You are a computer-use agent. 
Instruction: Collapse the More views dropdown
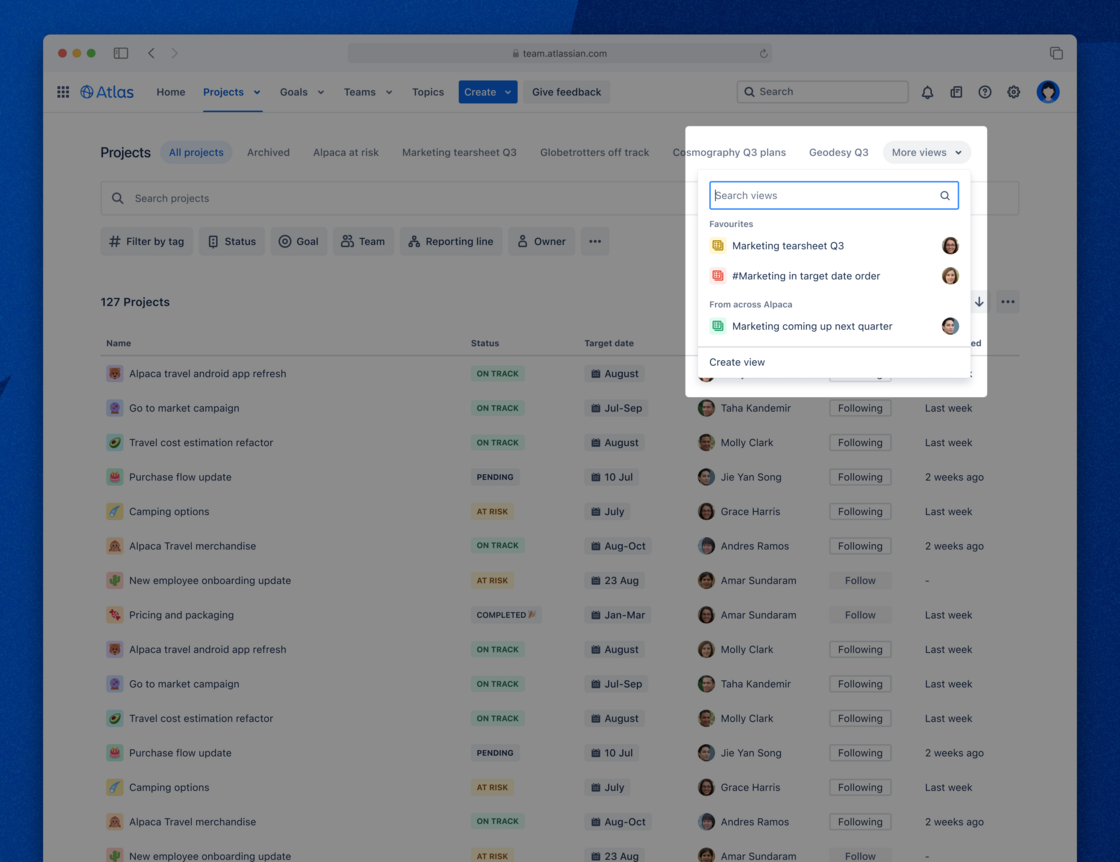pyautogui.click(x=926, y=152)
